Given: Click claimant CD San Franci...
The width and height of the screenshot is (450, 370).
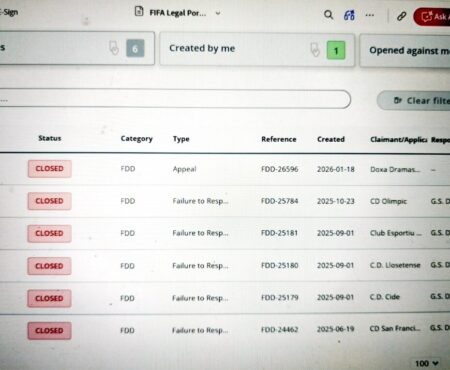Looking at the screenshot, I should coord(395,329).
